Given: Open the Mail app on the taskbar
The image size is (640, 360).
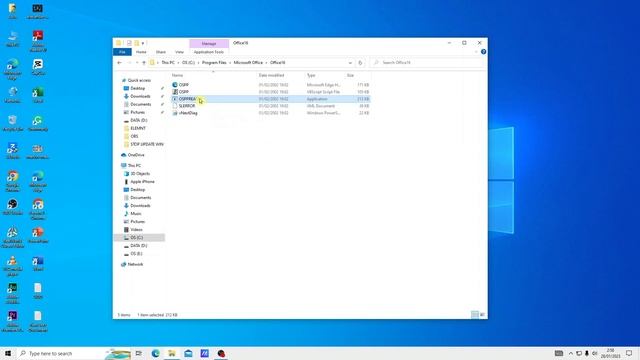Looking at the screenshot, I should coord(188,353).
